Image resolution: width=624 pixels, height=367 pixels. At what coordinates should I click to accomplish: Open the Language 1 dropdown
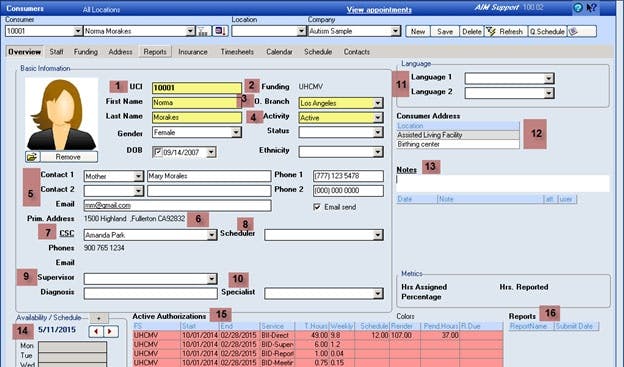click(549, 78)
